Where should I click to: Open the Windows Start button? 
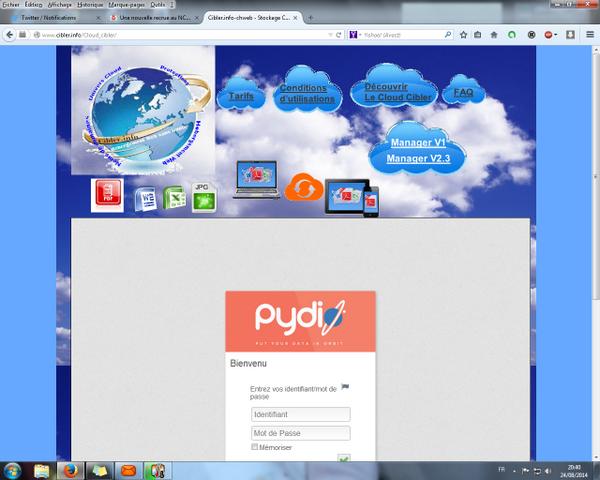tap(12, 471)
